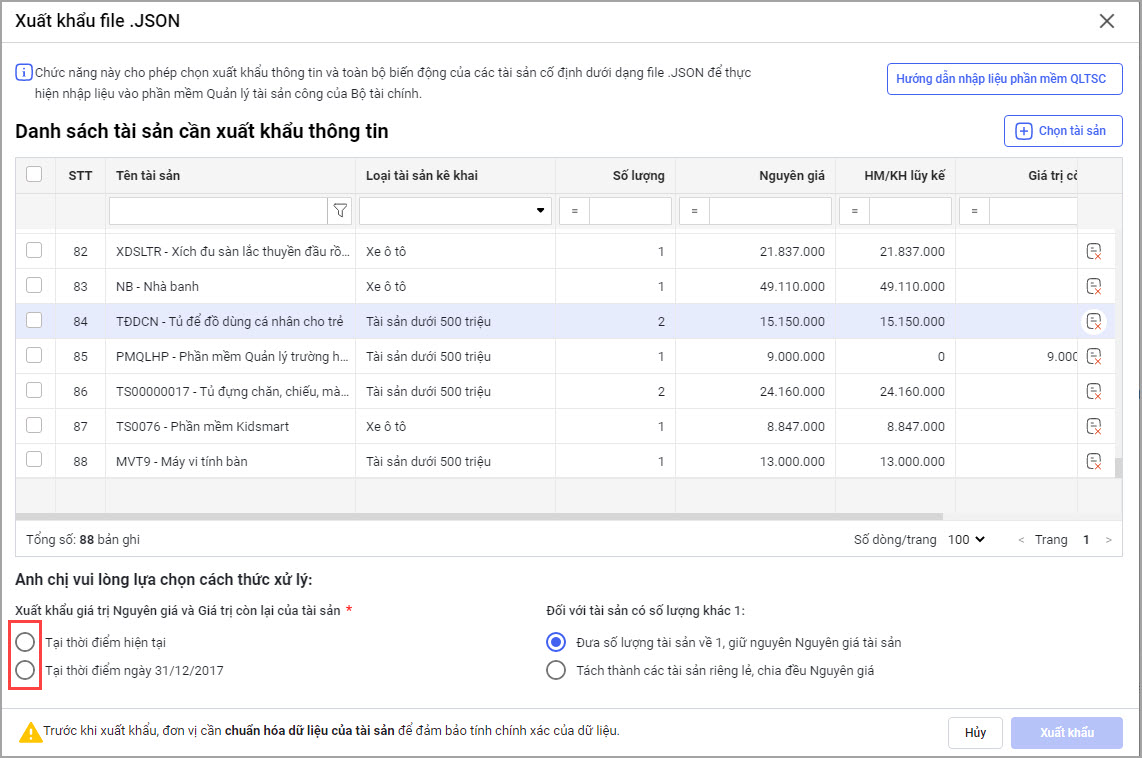Click remove icon for TS0076 Phần mềm Kidsmart

click(x=1094, y=426)
